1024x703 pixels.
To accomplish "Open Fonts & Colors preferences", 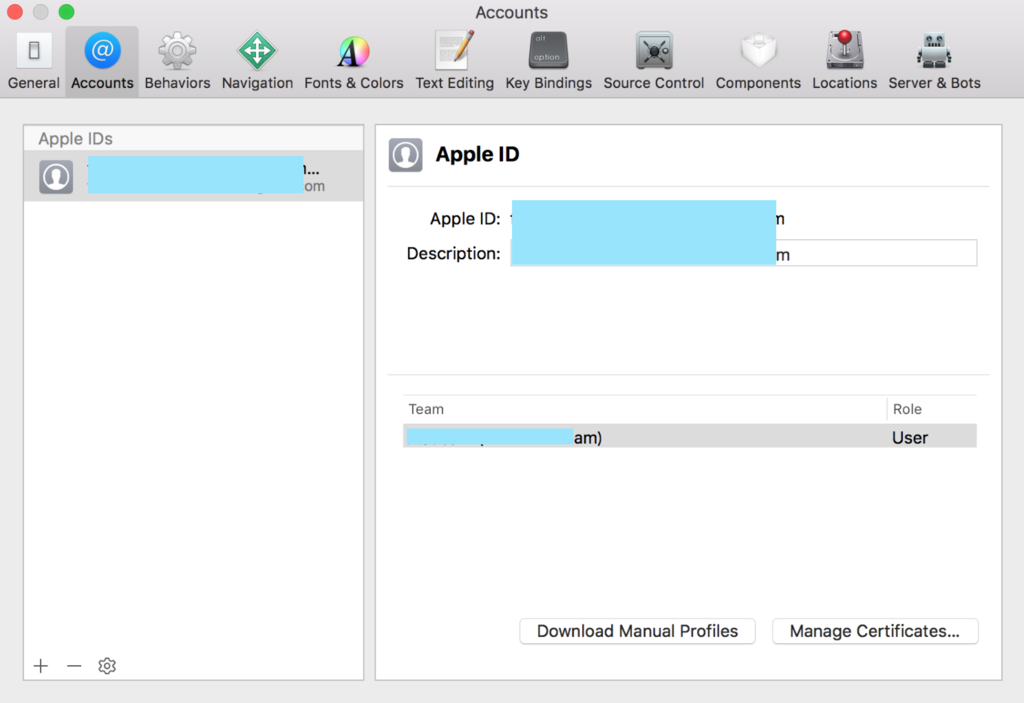I will coord(354,61).
